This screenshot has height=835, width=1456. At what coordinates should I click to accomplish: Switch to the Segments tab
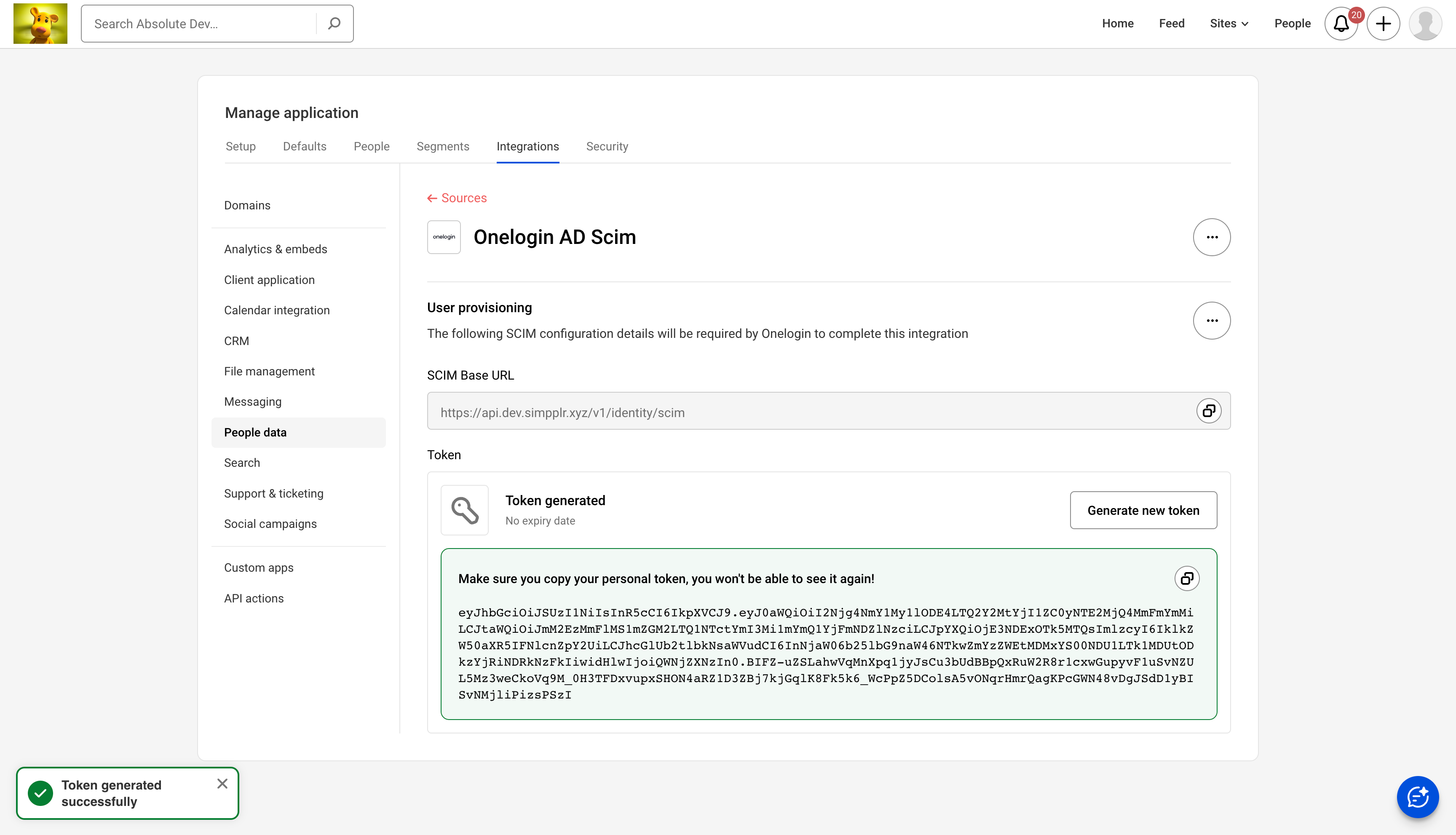(443, 146)
